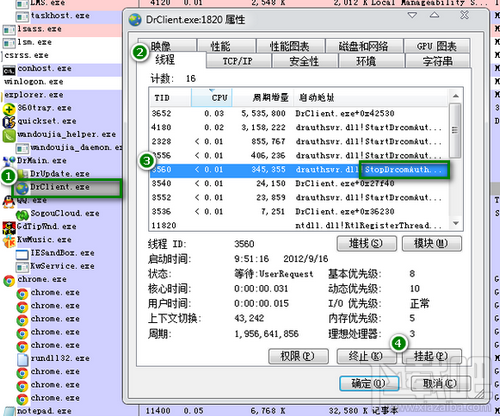Switch to the 磁盘和网络 tab
The width and height of the screenshot is (500, 417).
point(364,46)
